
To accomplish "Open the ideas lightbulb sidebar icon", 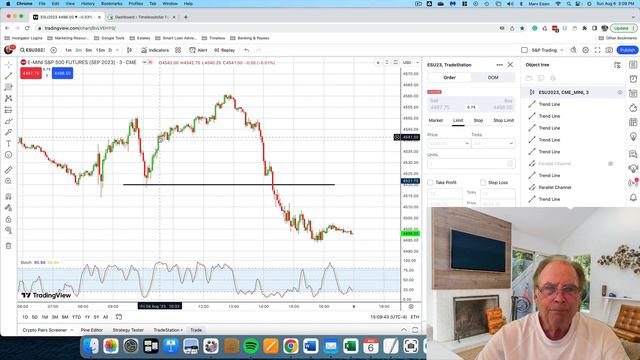I will point(633,137).
